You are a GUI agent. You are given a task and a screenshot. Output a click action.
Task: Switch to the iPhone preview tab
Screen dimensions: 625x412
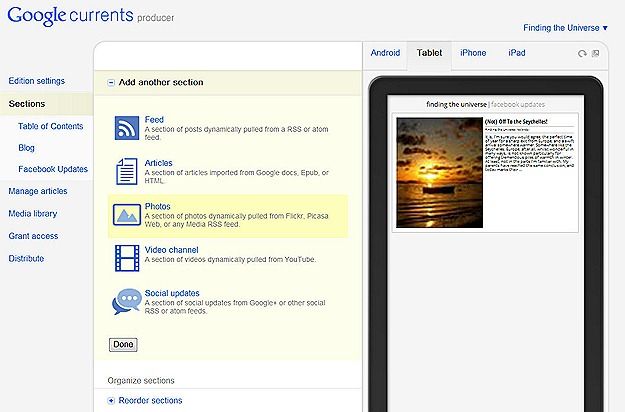pyautogui.click(x=473, y=53)
